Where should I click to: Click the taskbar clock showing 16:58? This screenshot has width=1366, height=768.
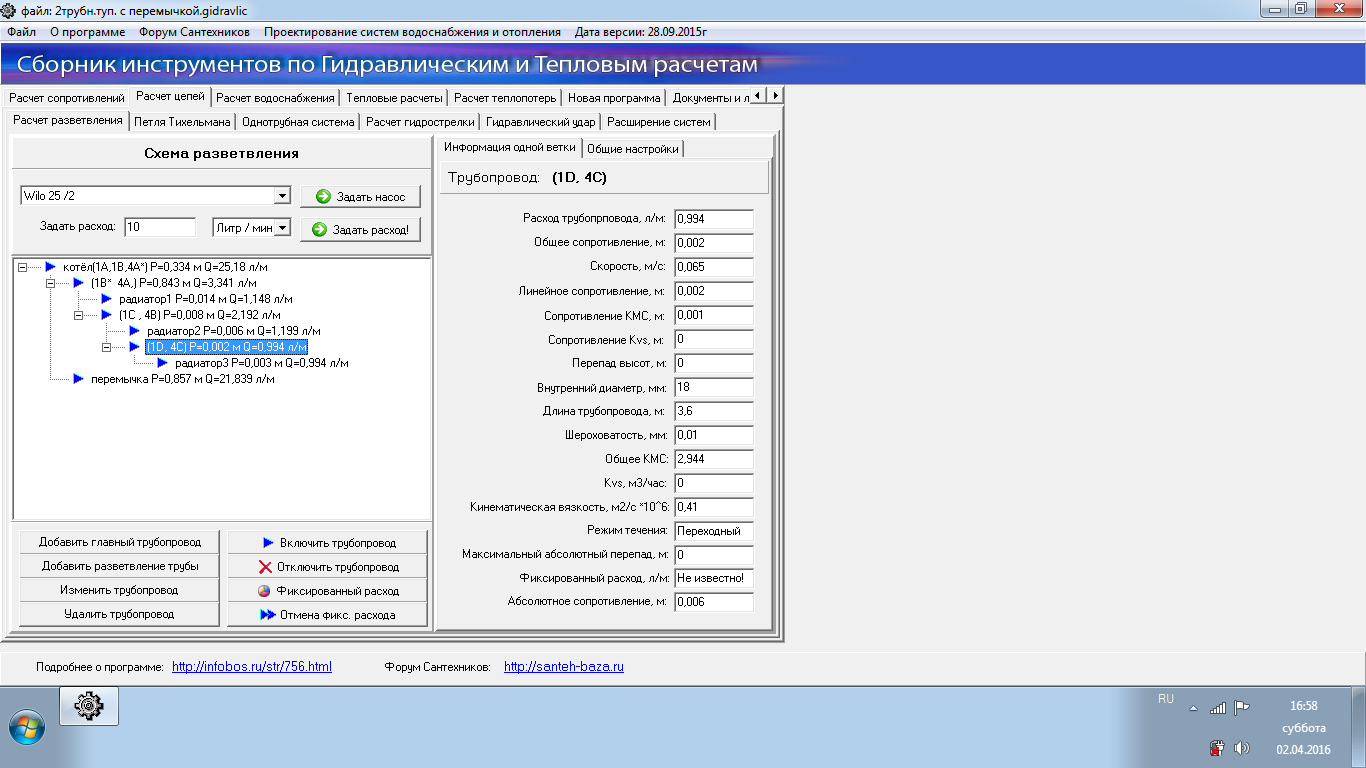click(1304, 705)
